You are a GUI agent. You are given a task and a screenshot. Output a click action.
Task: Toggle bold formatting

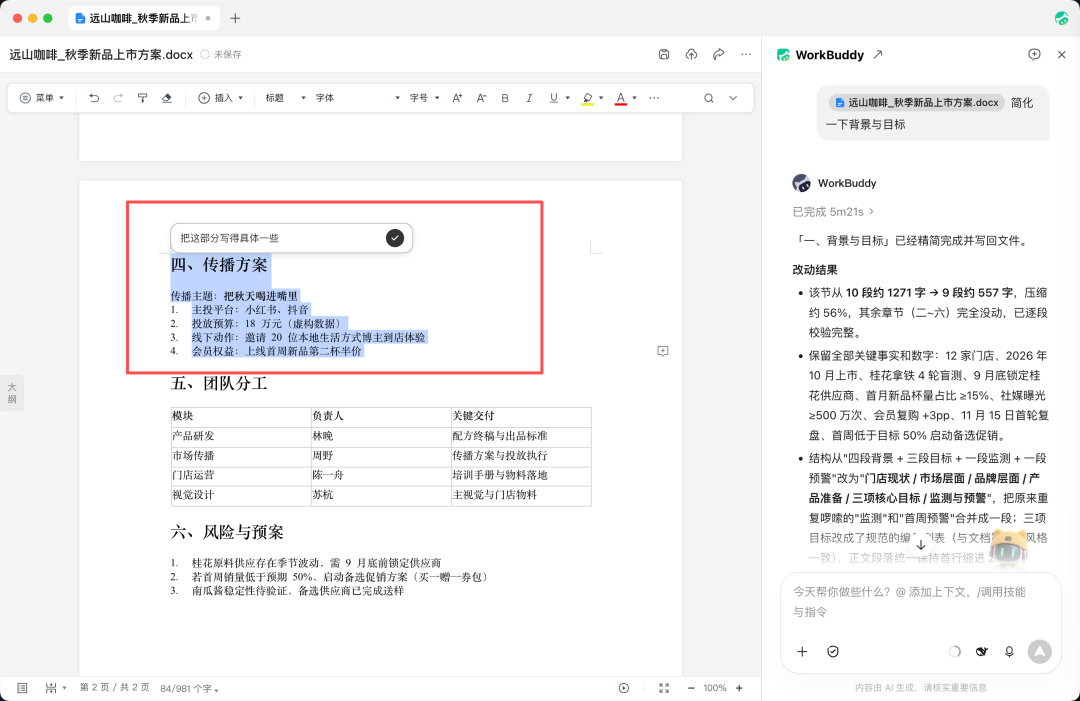[505, 98]
